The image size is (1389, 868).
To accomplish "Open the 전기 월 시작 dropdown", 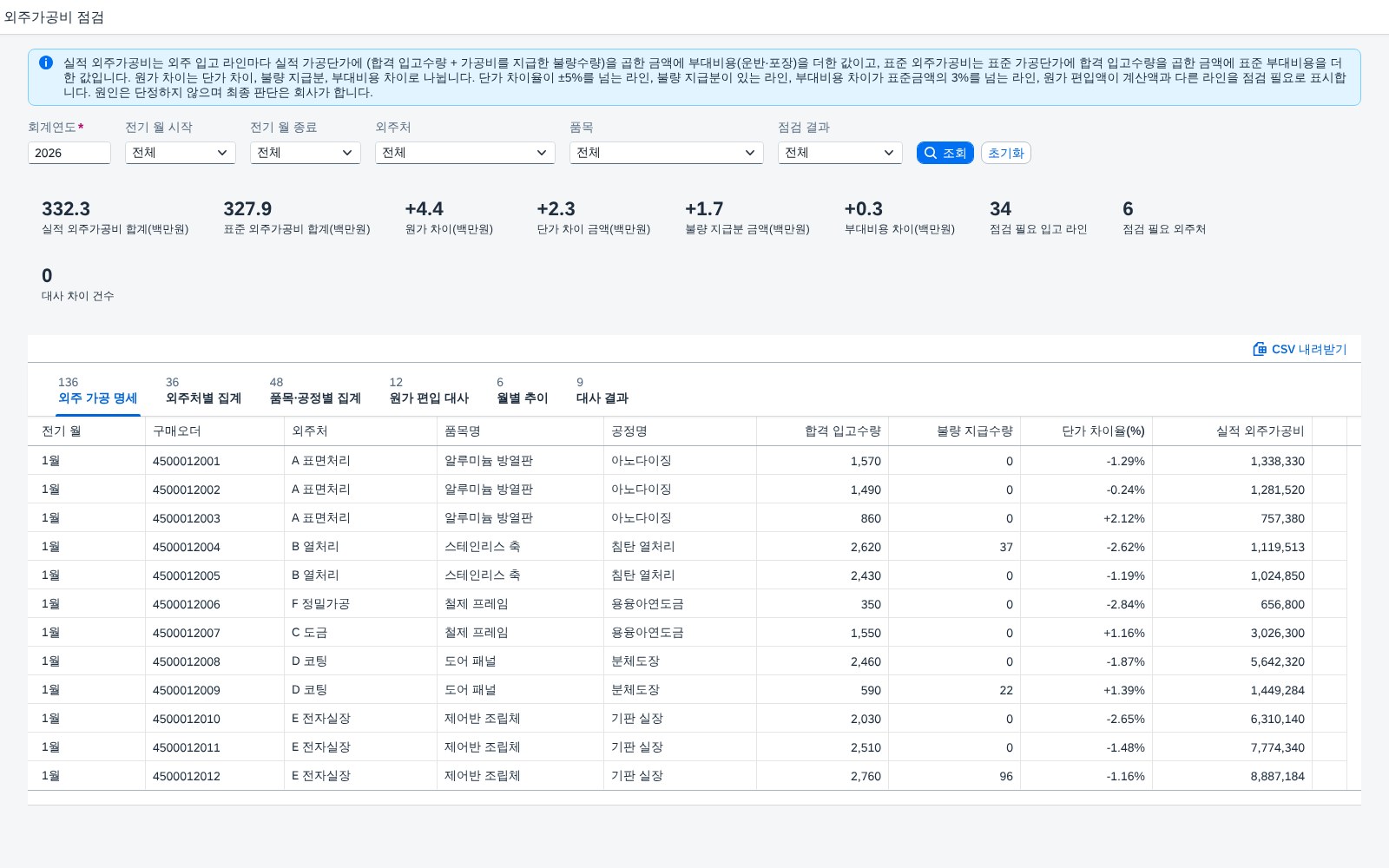I will pyautogui.click(x=181, y=153).
